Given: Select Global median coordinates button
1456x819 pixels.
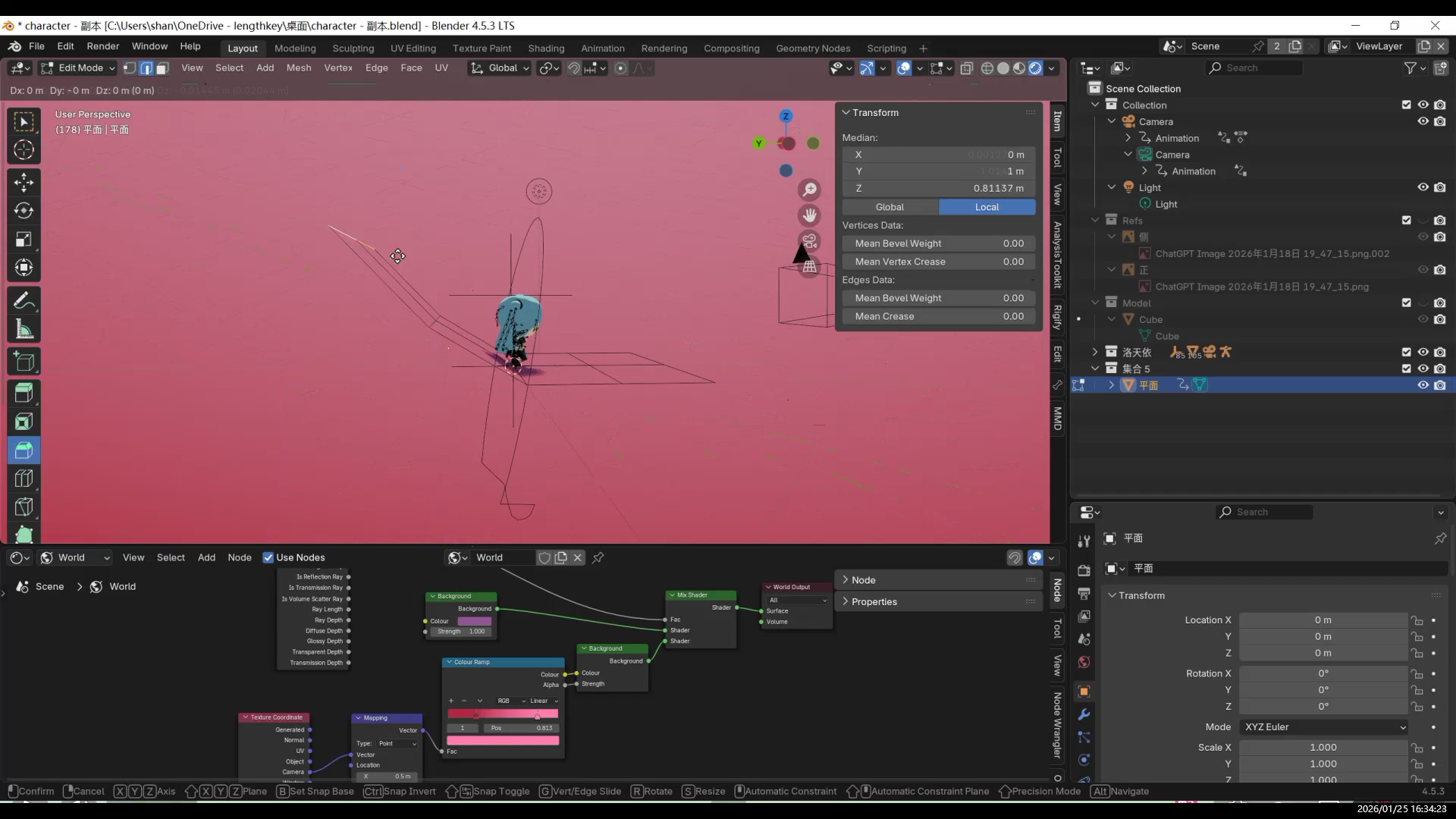Looking at the screenshot, I should coord(890,207).
